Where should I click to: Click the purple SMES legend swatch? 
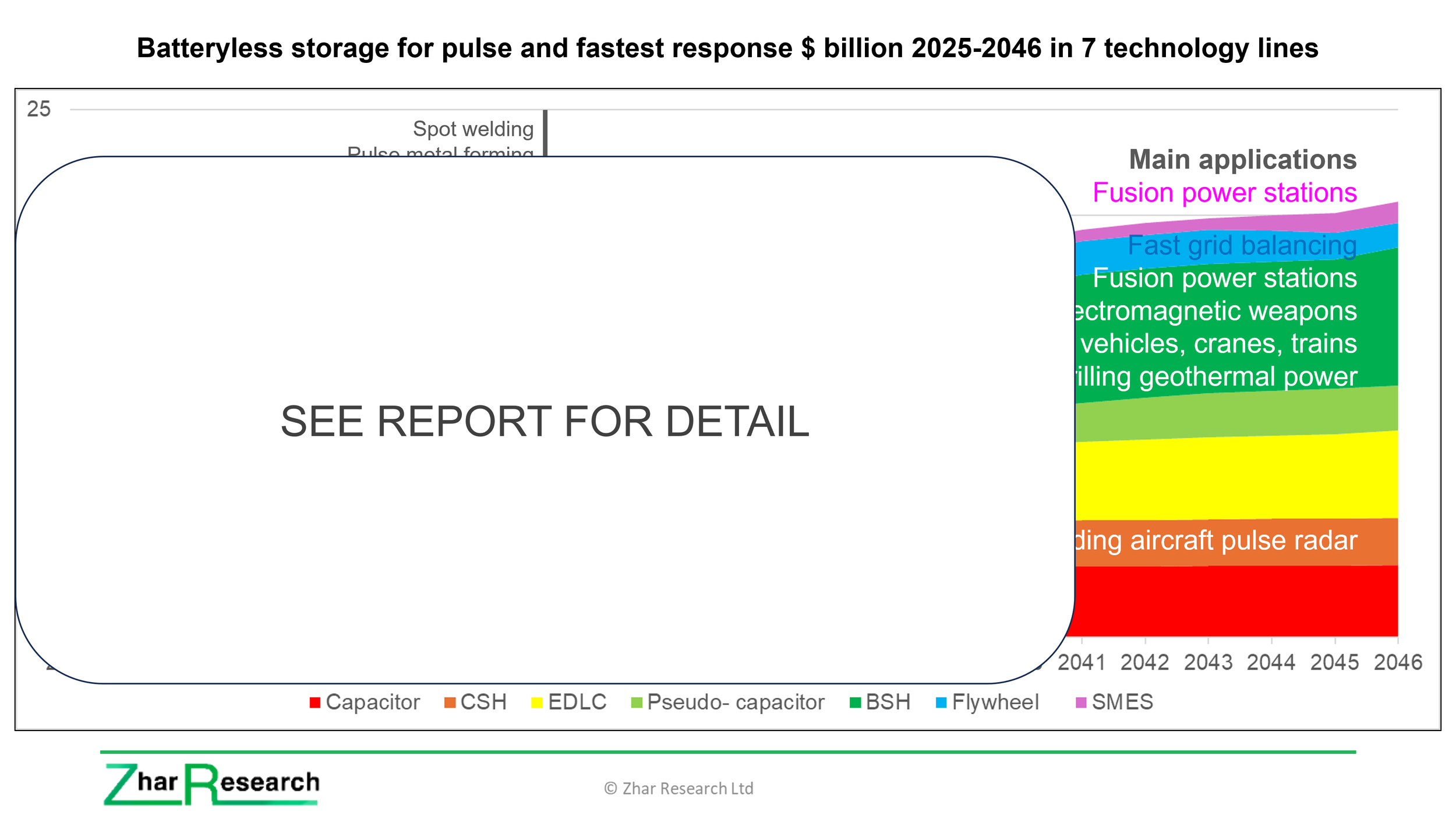(1081, 702)
